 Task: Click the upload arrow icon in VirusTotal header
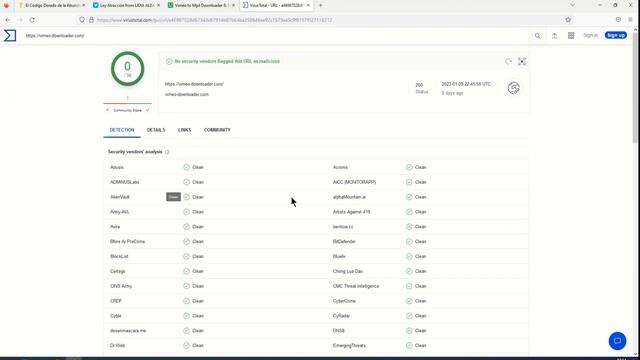coord(554,36)
